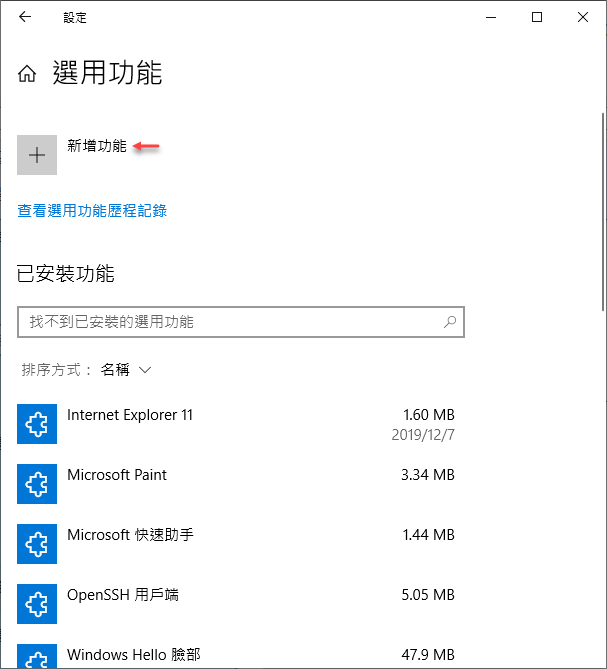
Task: Click the 已安裝功能 heading
Action: click(66, 273)
